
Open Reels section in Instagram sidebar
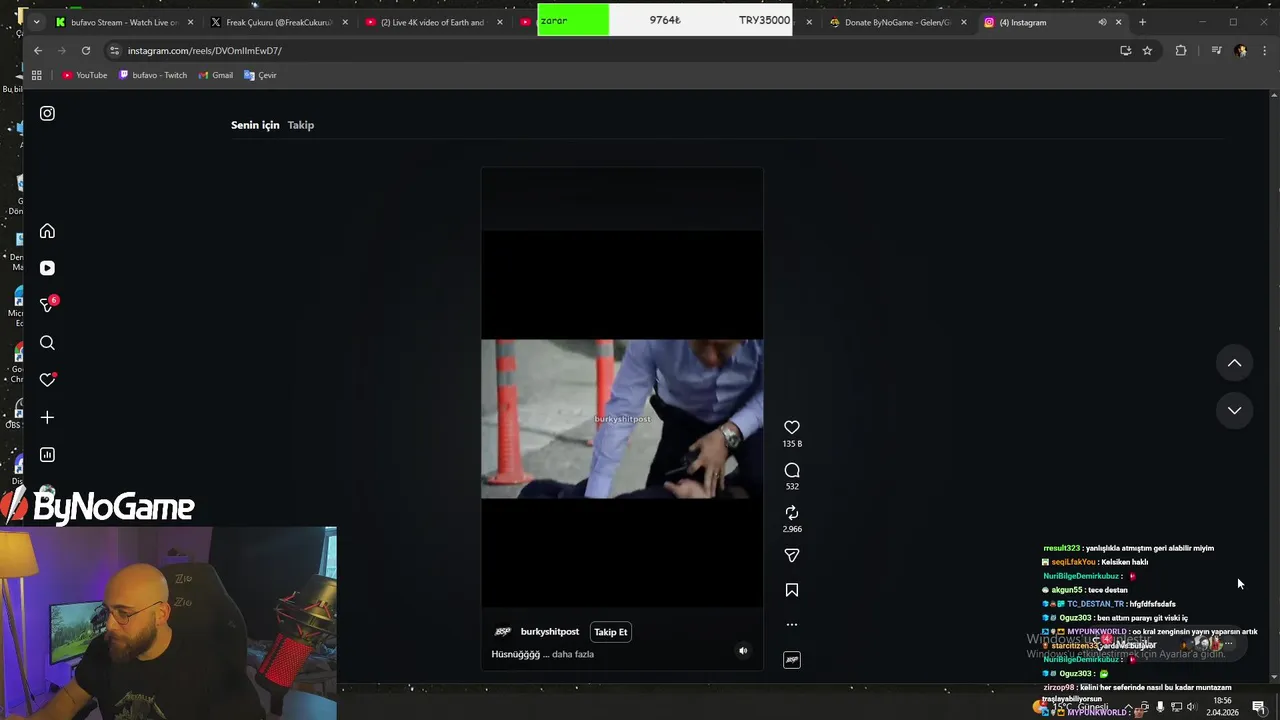[47, 268]
